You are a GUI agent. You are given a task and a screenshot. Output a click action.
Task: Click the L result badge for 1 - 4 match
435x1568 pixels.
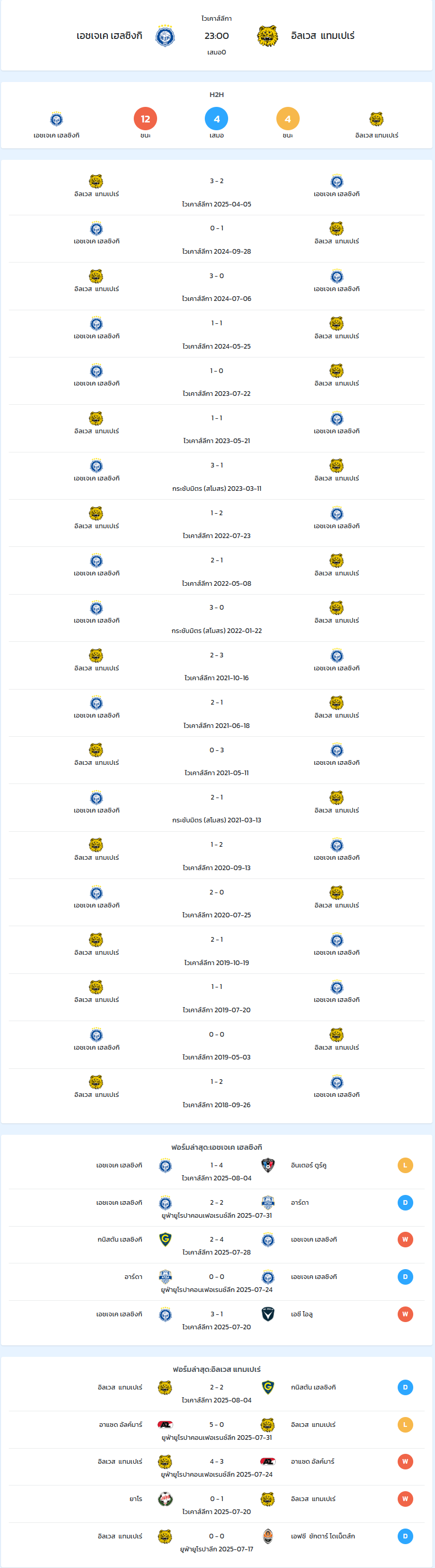pos(405,1165)
